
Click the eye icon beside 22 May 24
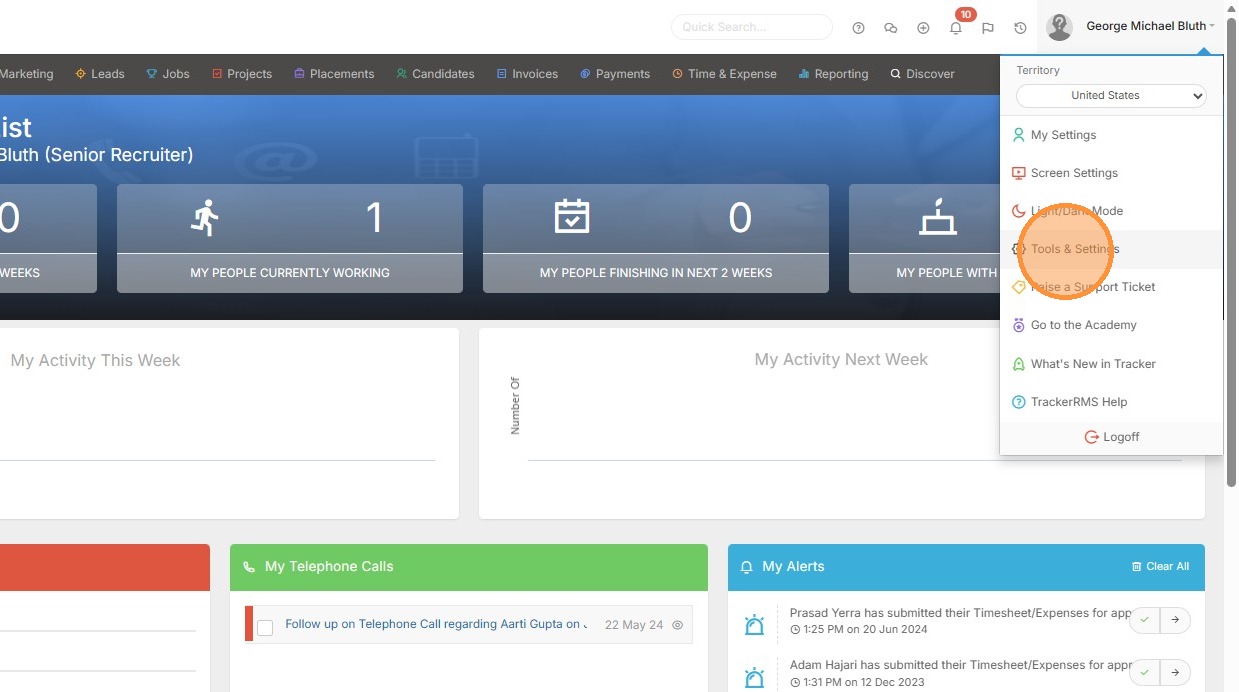(x=677, y=625)
